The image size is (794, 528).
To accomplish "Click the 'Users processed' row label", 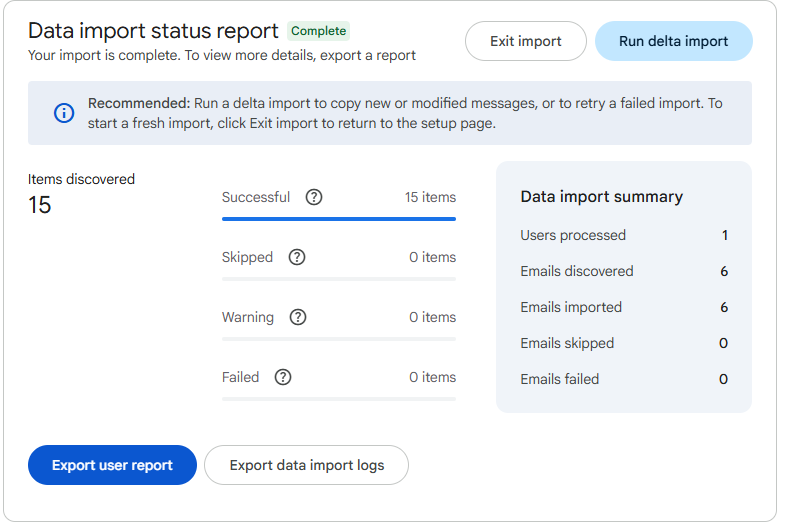I will [x=573, y=235].
